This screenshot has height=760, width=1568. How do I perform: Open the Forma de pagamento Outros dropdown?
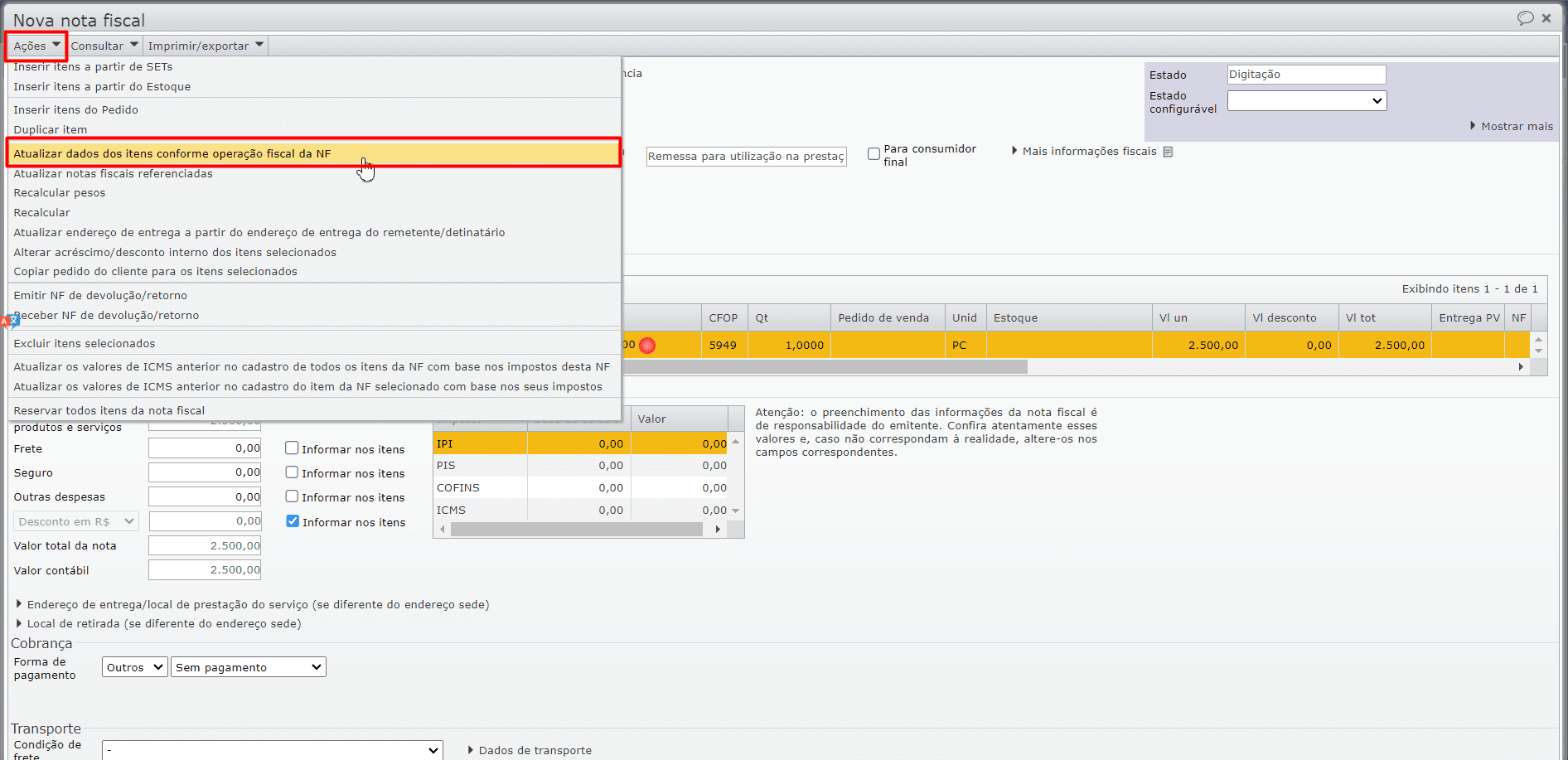(x=135, y=667)
